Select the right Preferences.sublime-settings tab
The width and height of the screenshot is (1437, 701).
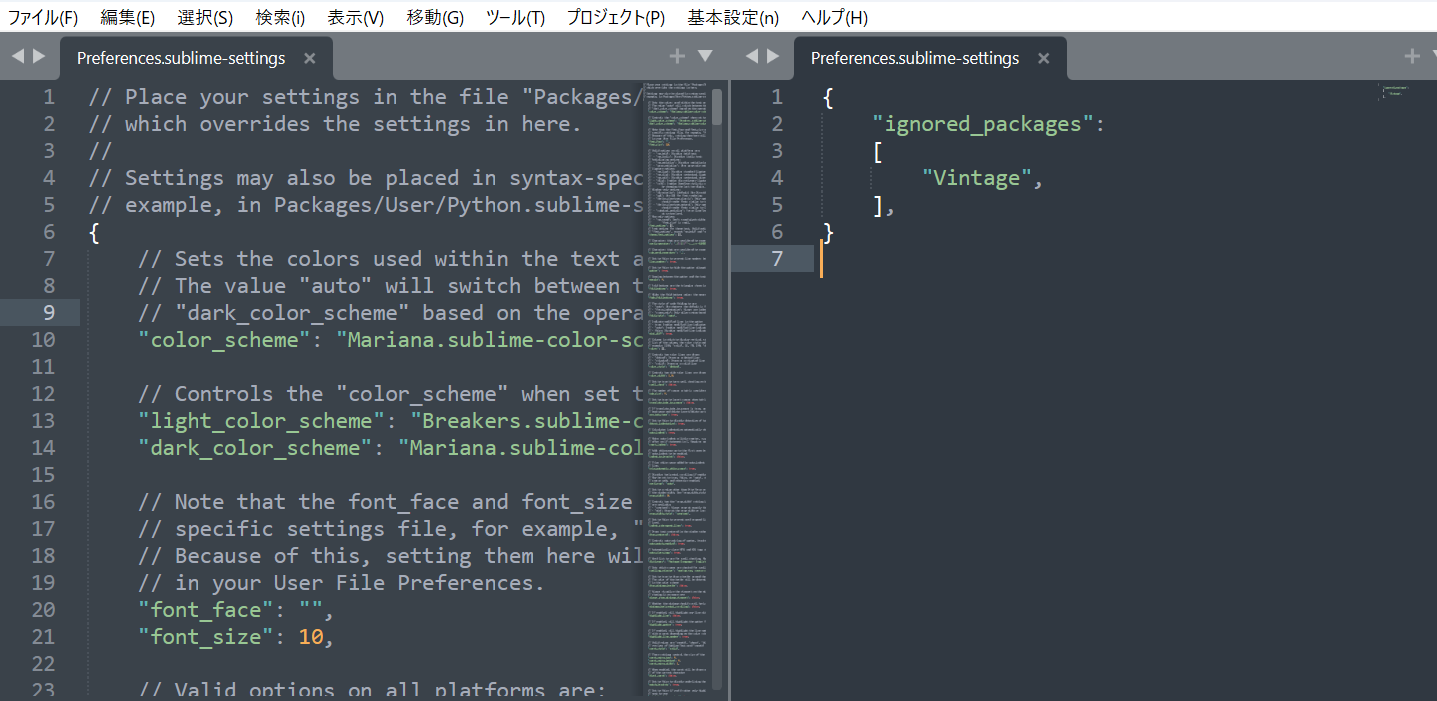point(913,57)
